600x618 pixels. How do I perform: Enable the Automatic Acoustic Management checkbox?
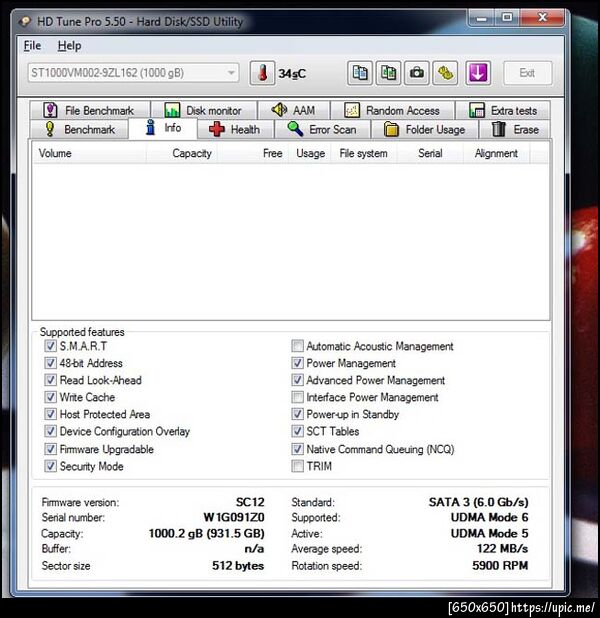coord(298,346)
